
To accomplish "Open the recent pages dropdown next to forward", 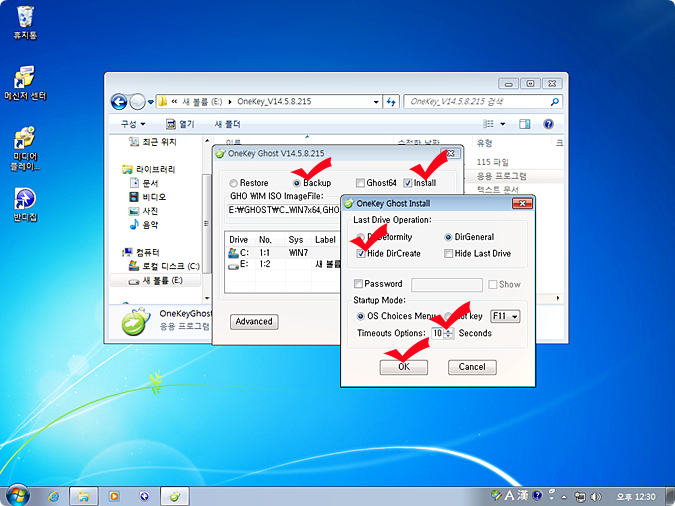I will (150, 102).
